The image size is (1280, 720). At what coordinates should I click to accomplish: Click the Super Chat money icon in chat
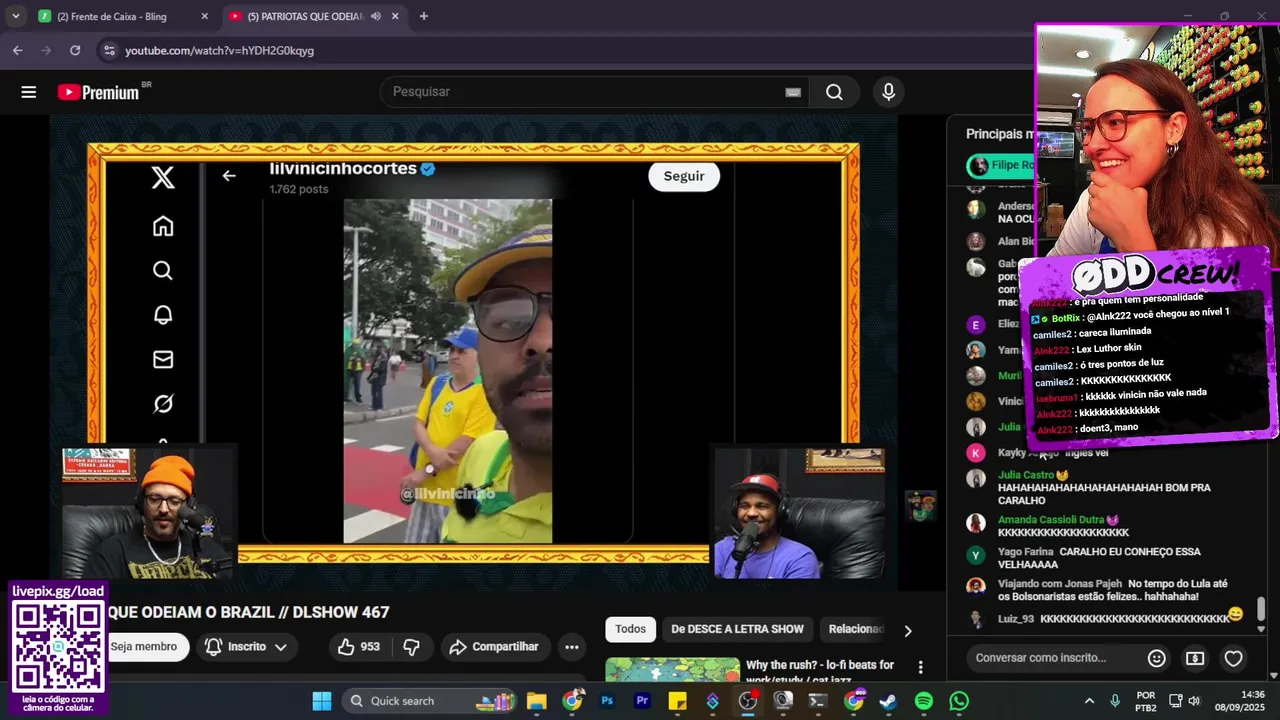pyautogui.click(x=1195, y=658)
